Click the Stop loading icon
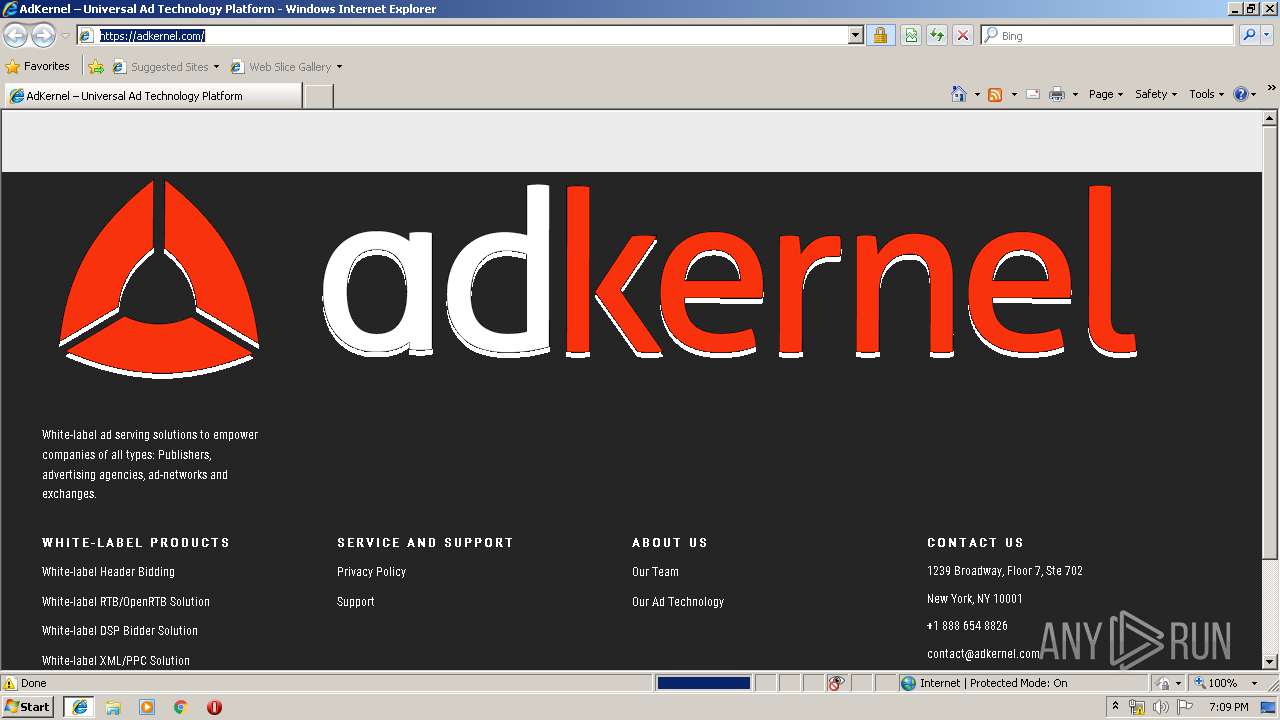1280x720 pixels. point(963,35)
